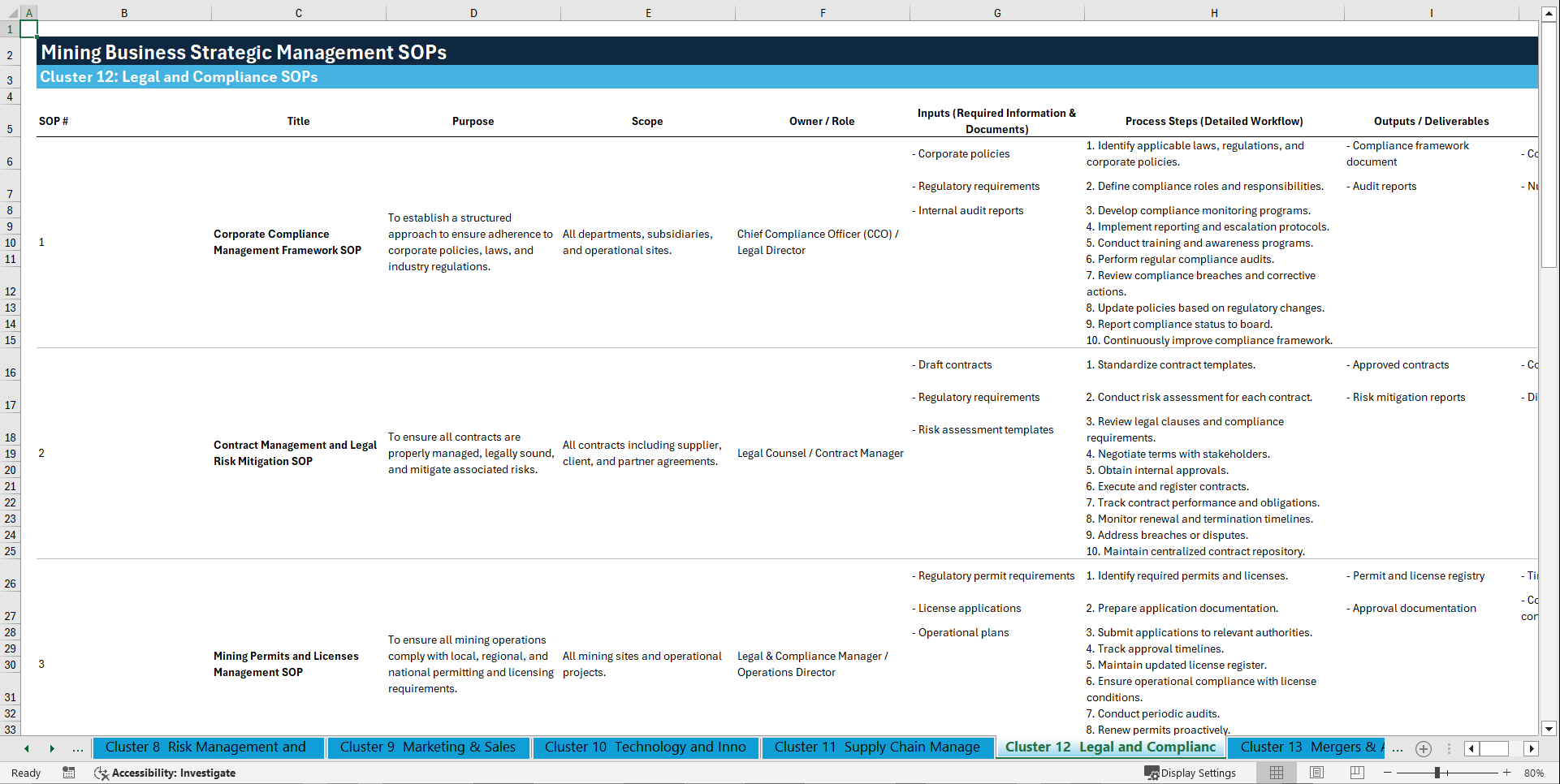Click the Zoom Out minus icon

tap(1388, 773)
